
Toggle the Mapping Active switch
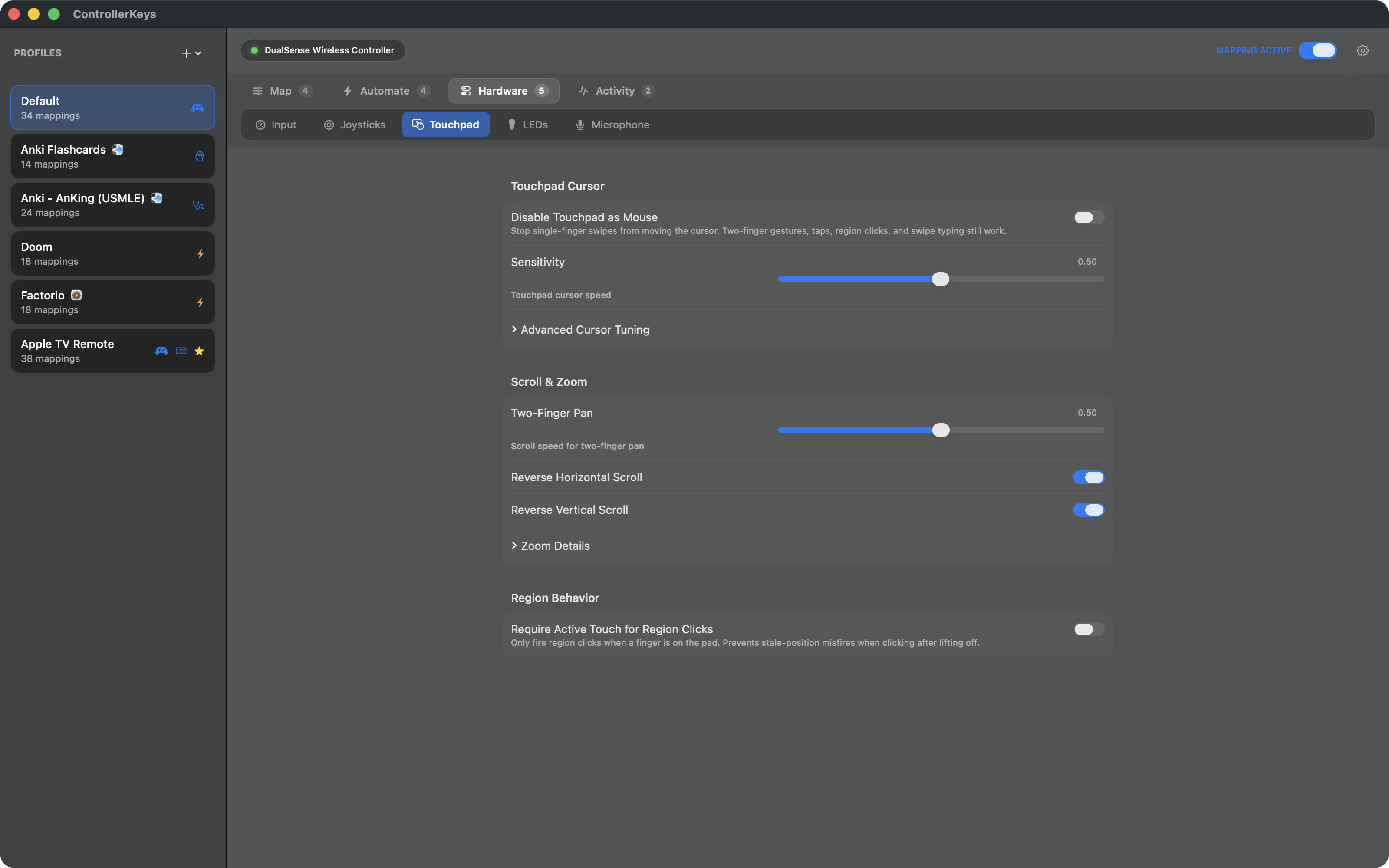[1317, 50]
